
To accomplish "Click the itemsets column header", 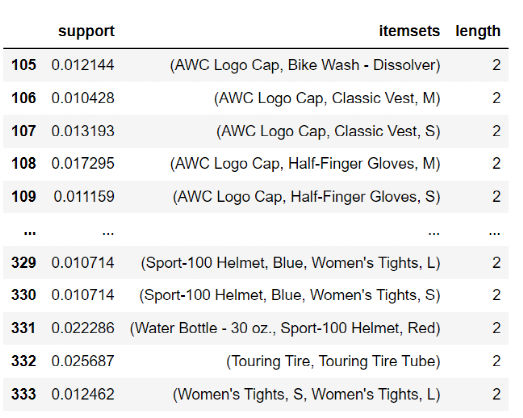I will (x=409, y=31).
